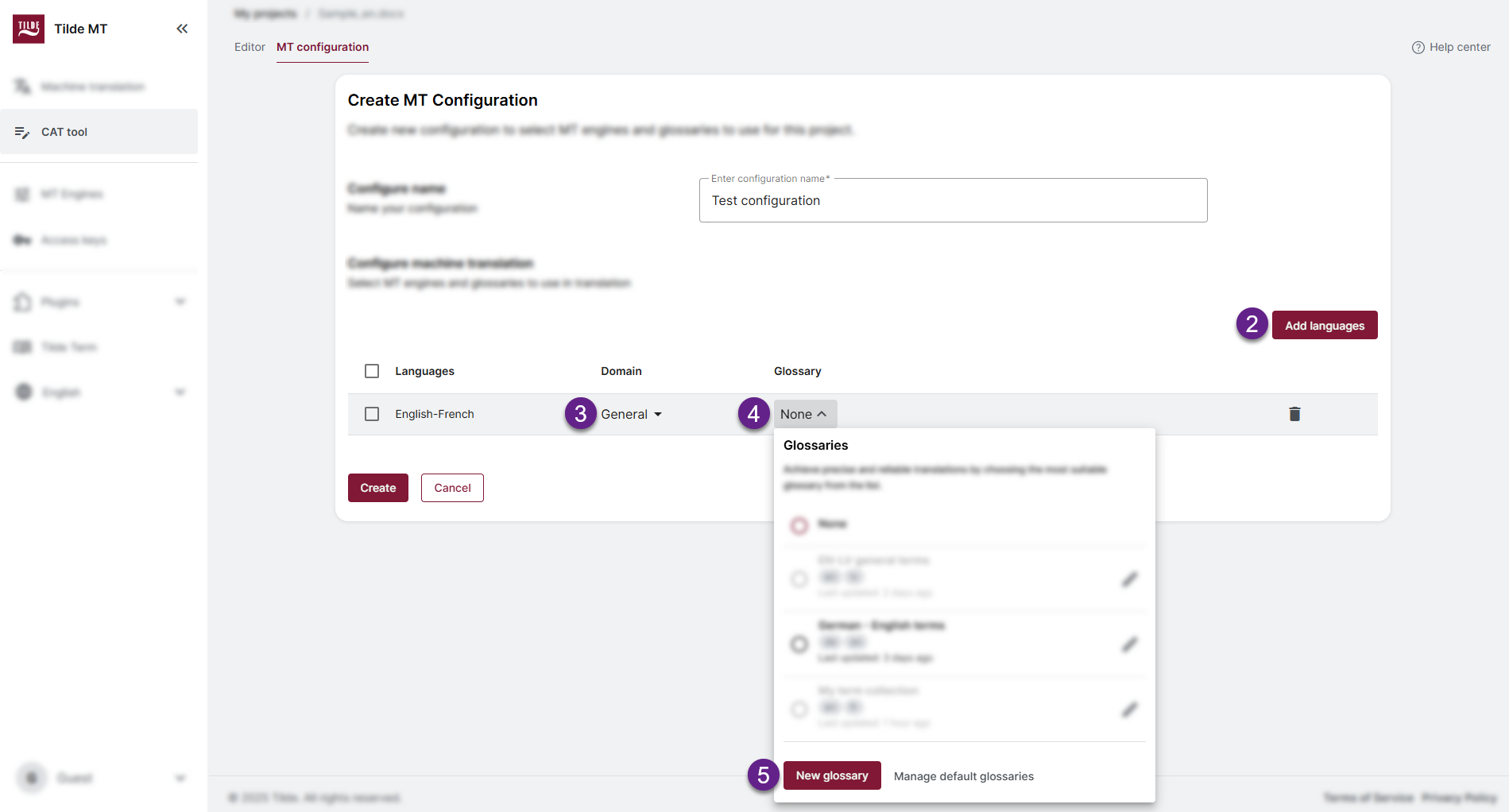Open MT Engines in the sidebar
The height and width of the screenshot is (812, 1509).
point(72,193)
